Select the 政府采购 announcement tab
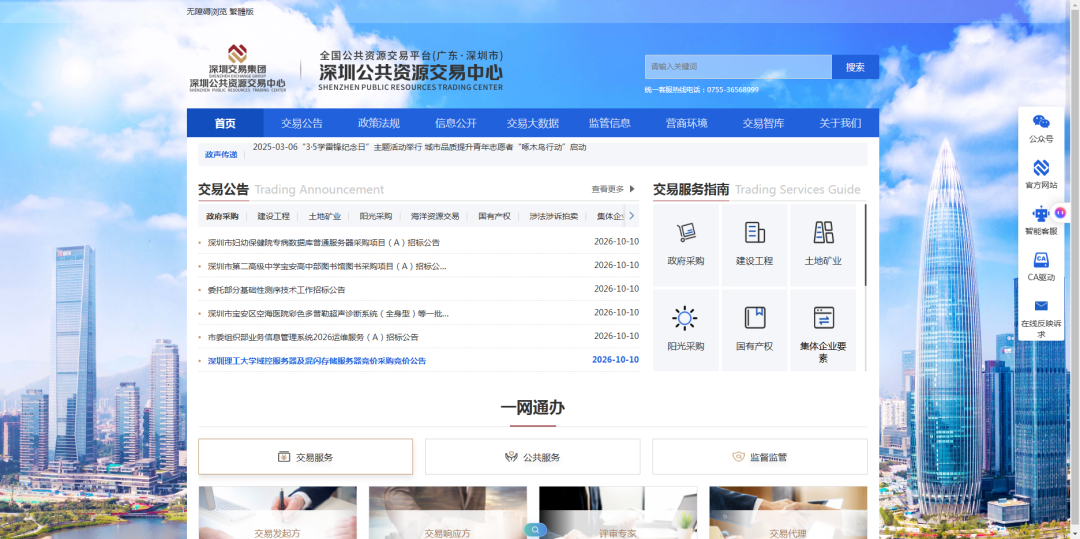The width and height of the screenshot is (1080, 539). (x=222, y=216)
